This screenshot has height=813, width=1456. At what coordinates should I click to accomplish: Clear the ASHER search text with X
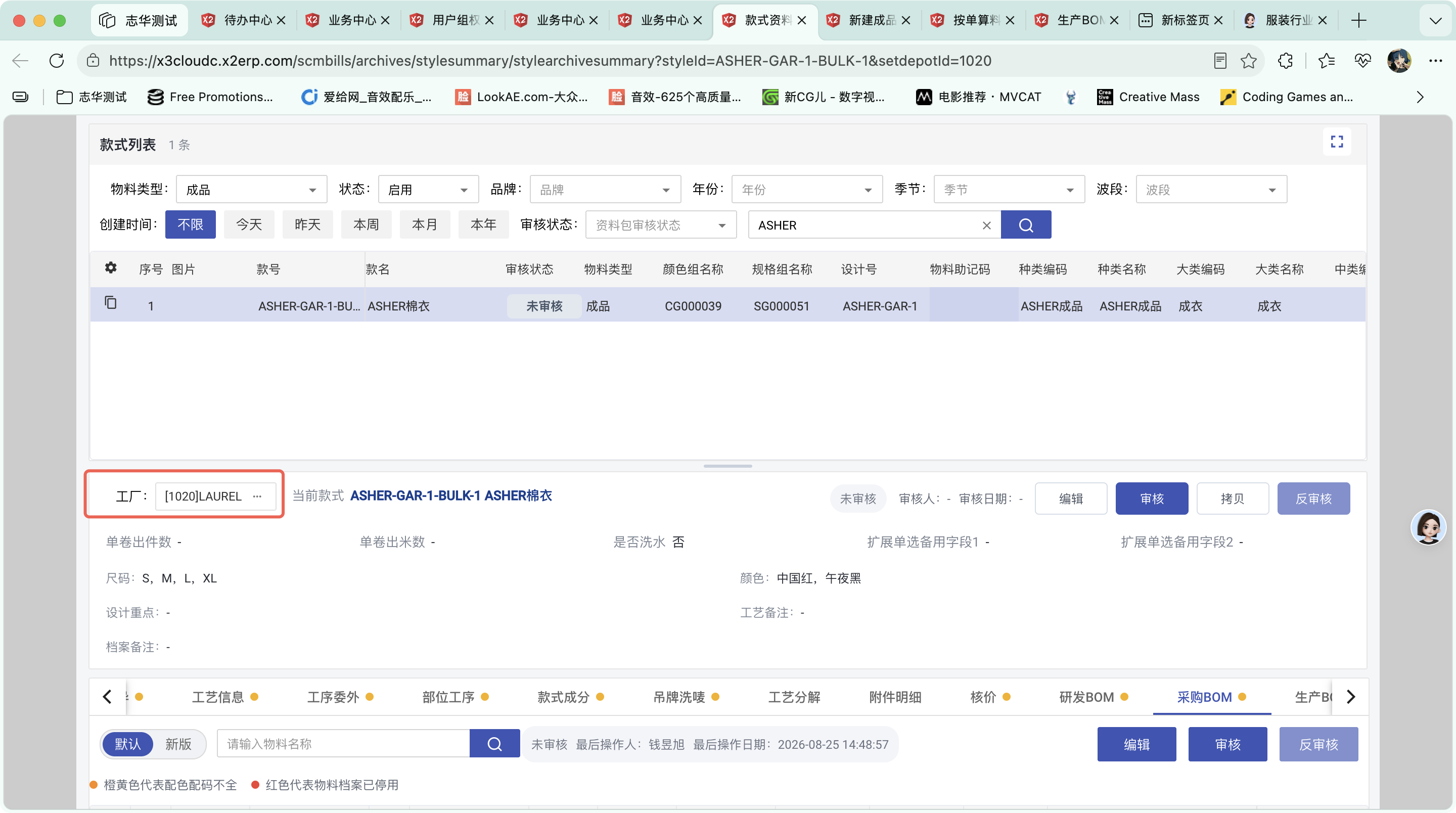click(986, 225)
